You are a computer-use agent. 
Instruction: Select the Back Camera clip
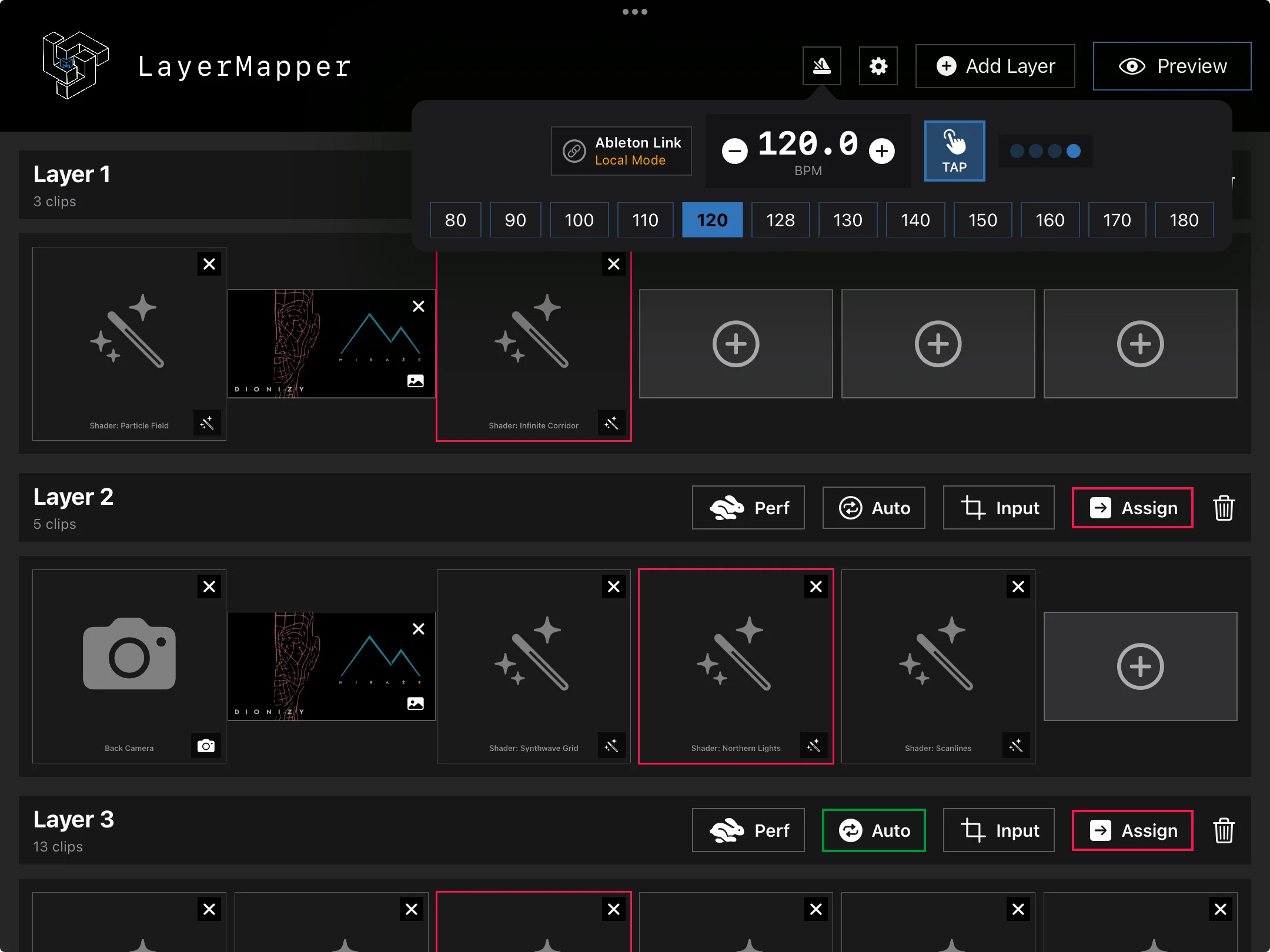tap(129, 666)
